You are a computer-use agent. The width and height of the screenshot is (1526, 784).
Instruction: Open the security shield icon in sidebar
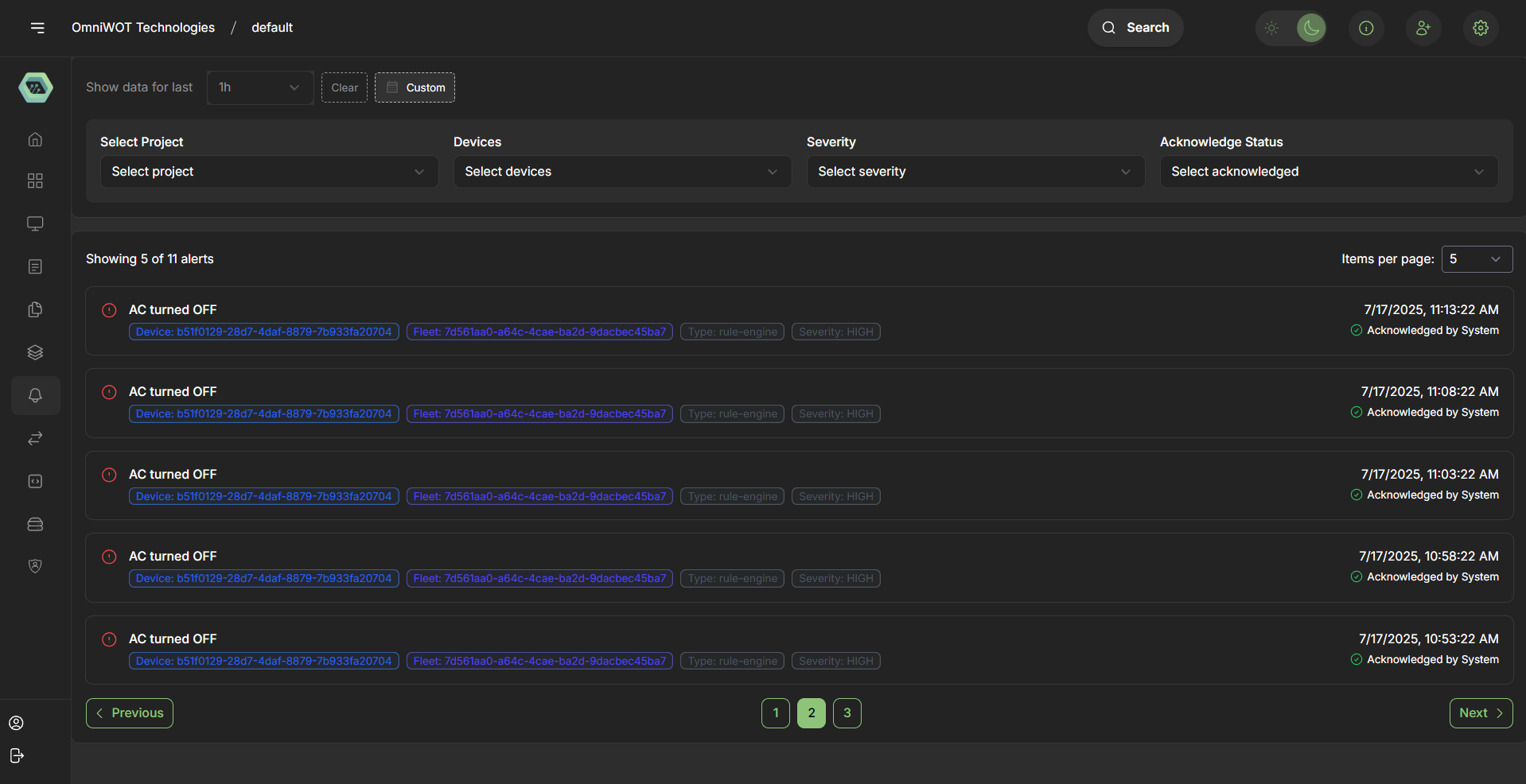35,565
